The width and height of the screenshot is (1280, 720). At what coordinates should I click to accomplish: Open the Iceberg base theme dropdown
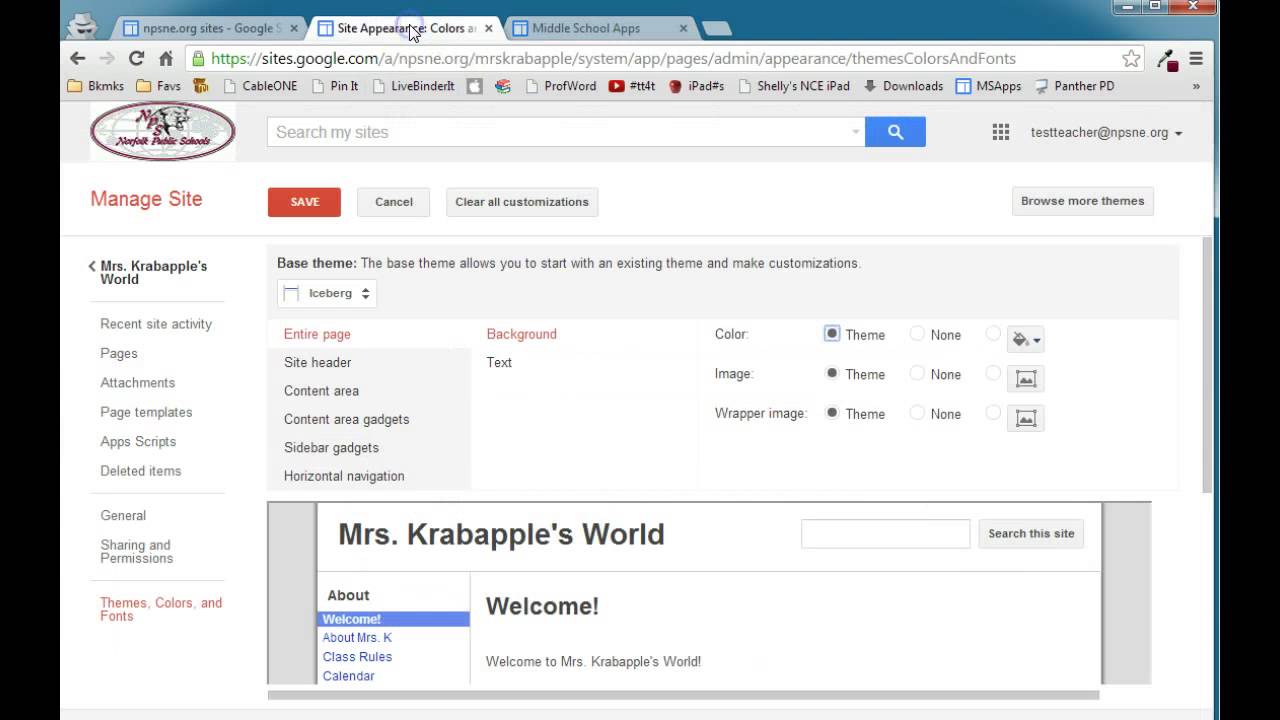pos(327,293)
